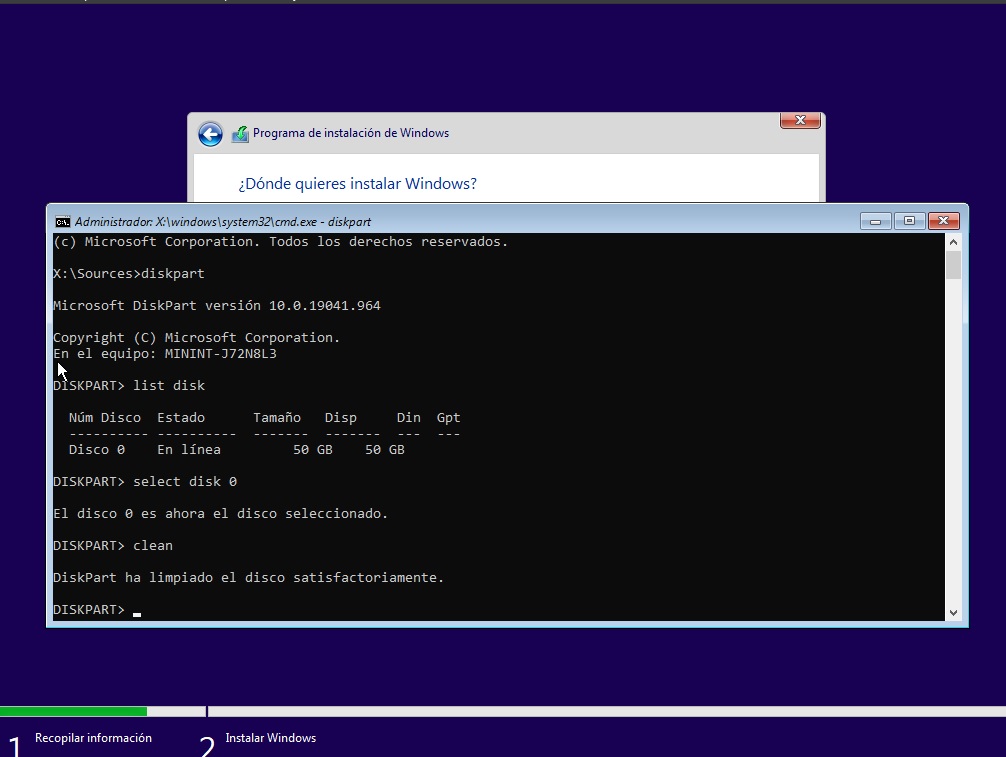Viewport: 1006px width, 757px height.
Task: Click the Windows Setup installer icon
Action: (240, 134)
